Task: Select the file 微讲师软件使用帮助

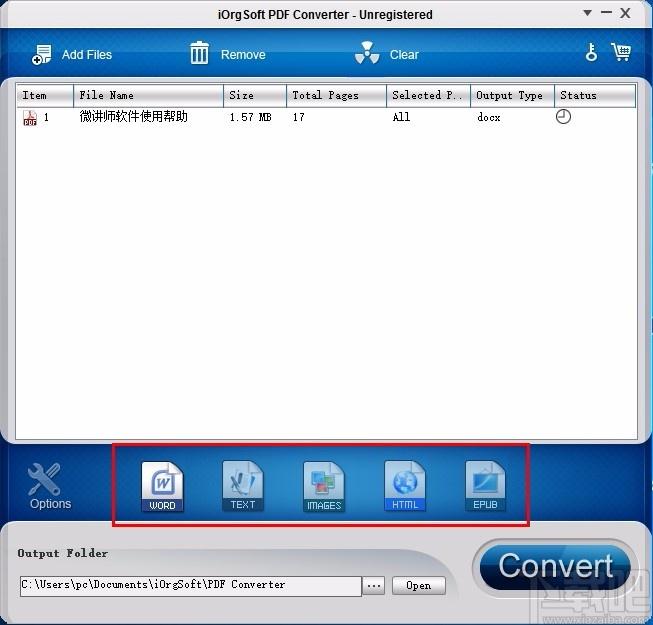Action: [x=133, y=117]
